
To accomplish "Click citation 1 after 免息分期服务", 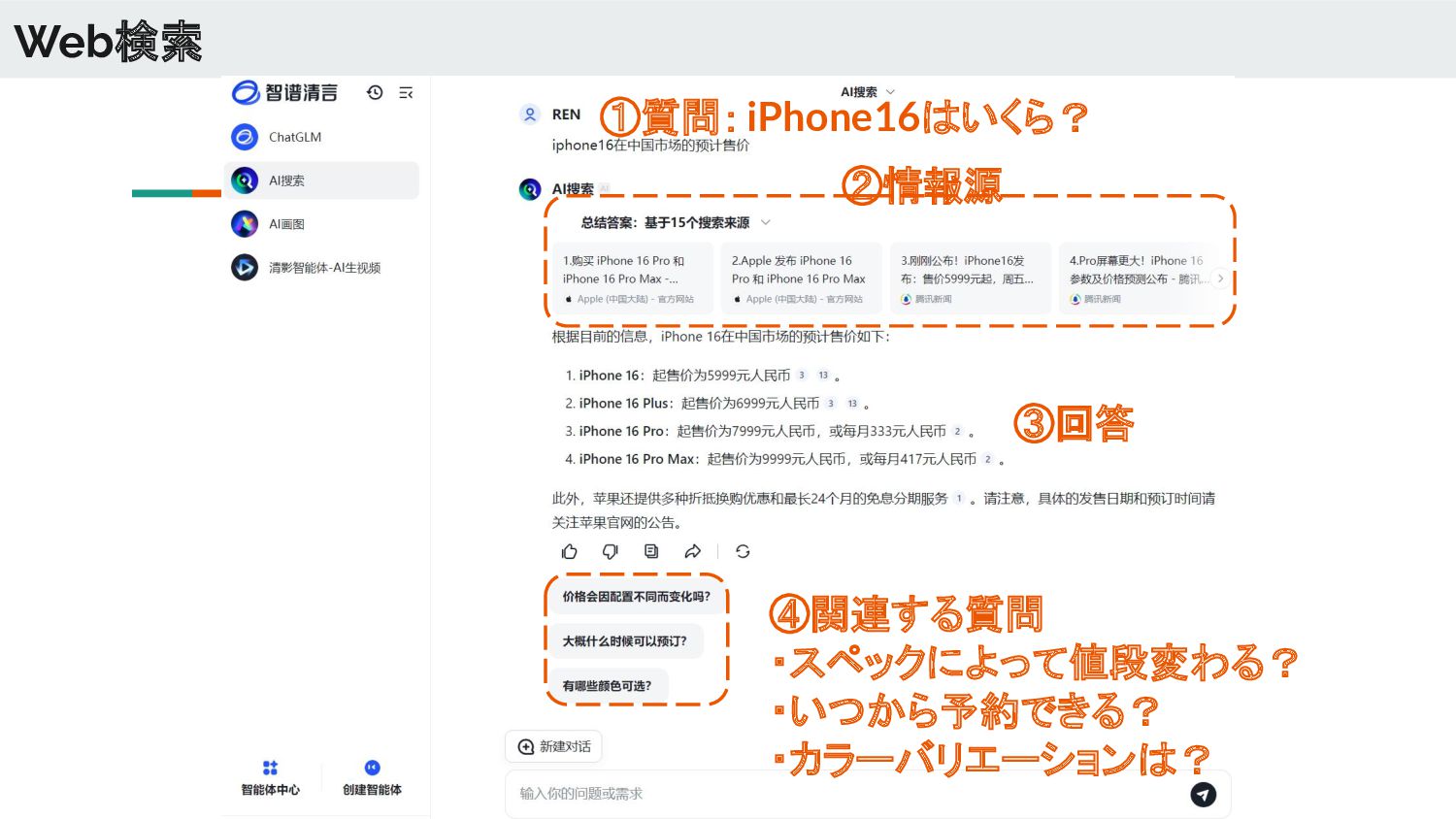I will pos(959,499).
